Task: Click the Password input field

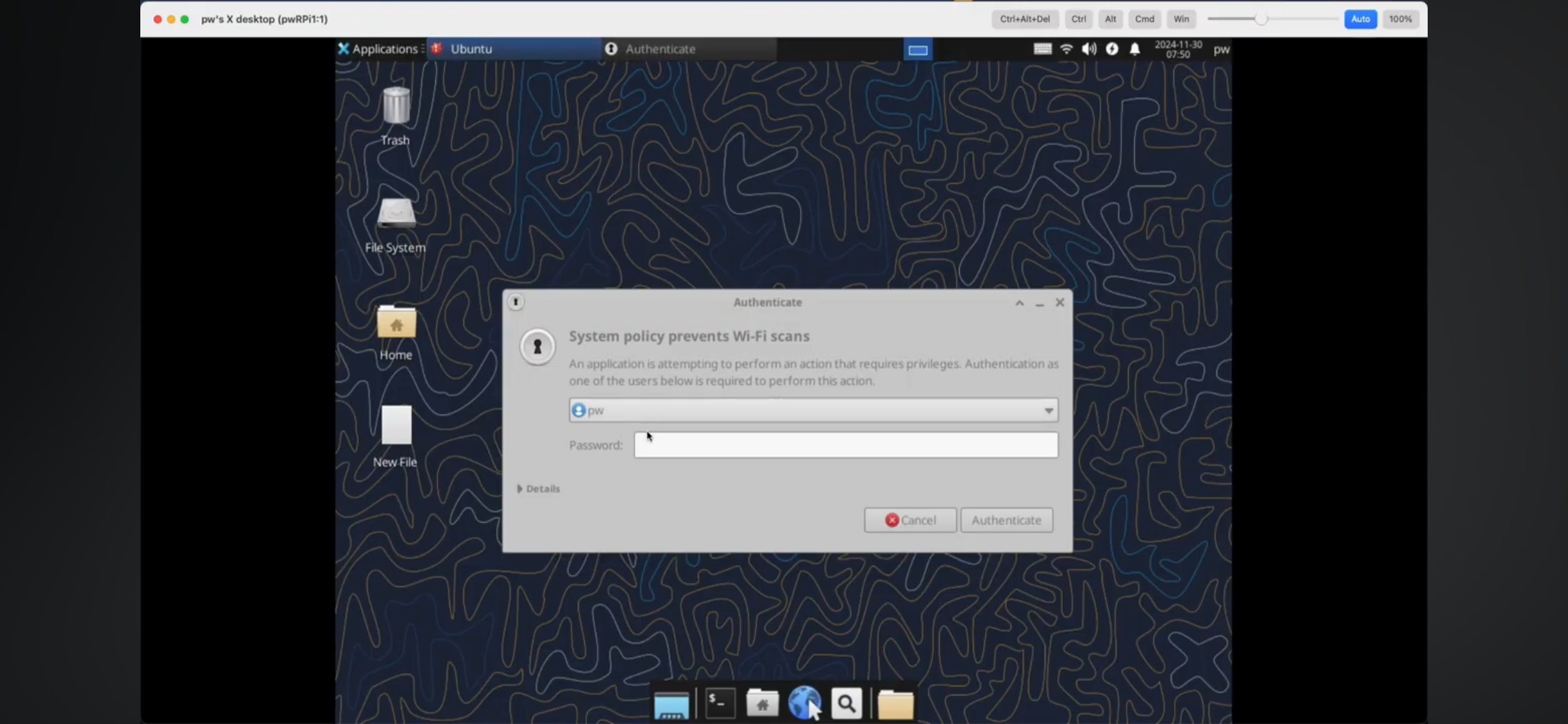Action: [x=845, y=445]
